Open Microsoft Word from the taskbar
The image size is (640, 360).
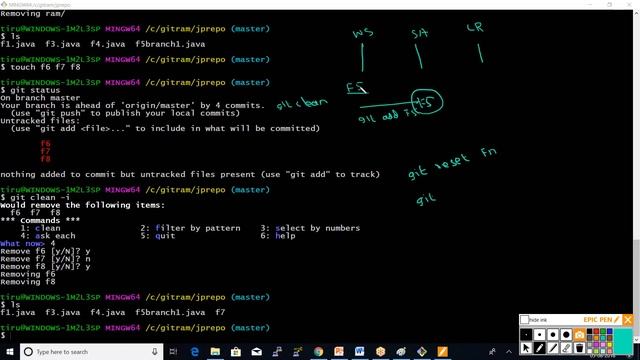360,351
